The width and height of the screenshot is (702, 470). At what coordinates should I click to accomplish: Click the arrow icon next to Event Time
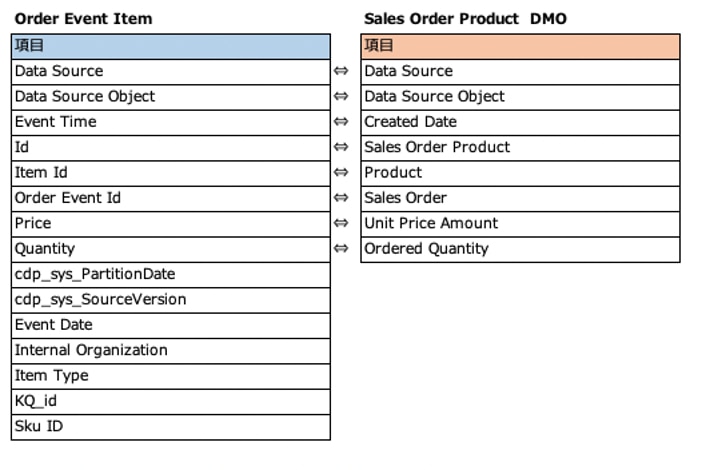coord(341,122)
